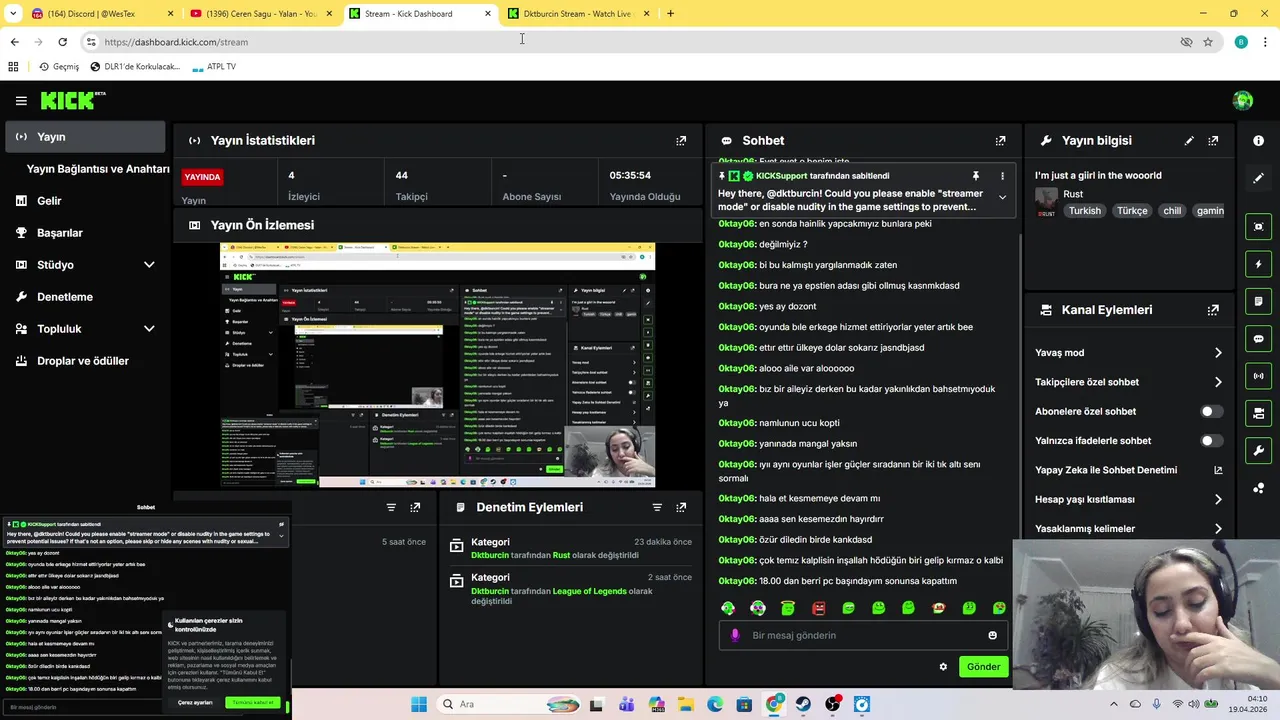Open the hamburger menu beside the KICK logo

21,101
